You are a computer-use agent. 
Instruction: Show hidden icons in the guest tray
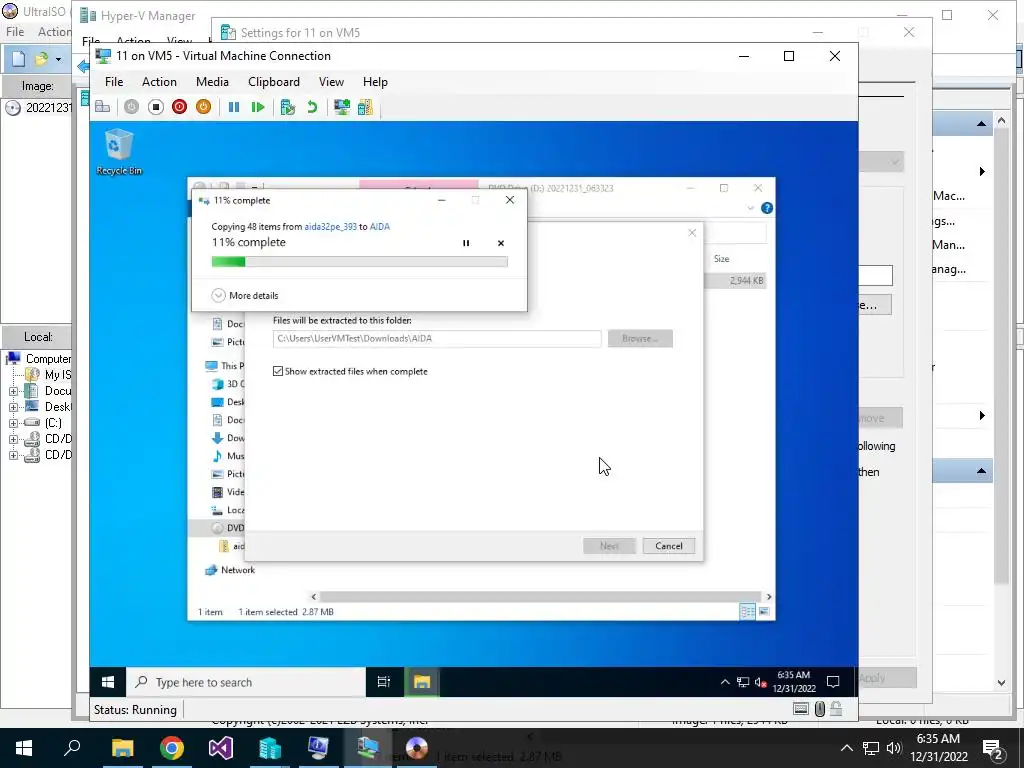coord(725,682)
